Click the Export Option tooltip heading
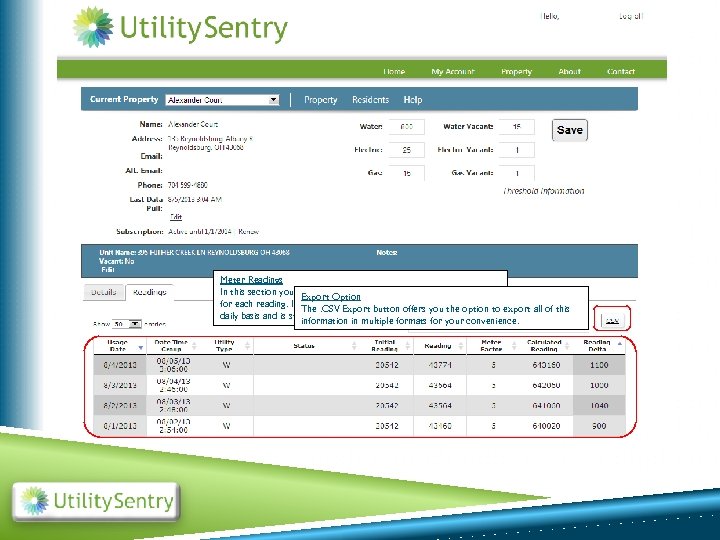Image resolution: width=720 pixels, height=540 pixels. tap(331, 297)
